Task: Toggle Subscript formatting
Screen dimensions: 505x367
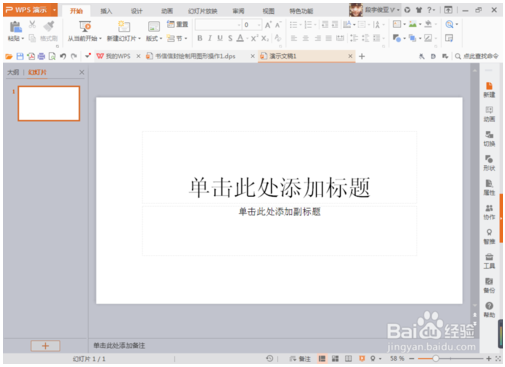Action: [x=265, y=38]
